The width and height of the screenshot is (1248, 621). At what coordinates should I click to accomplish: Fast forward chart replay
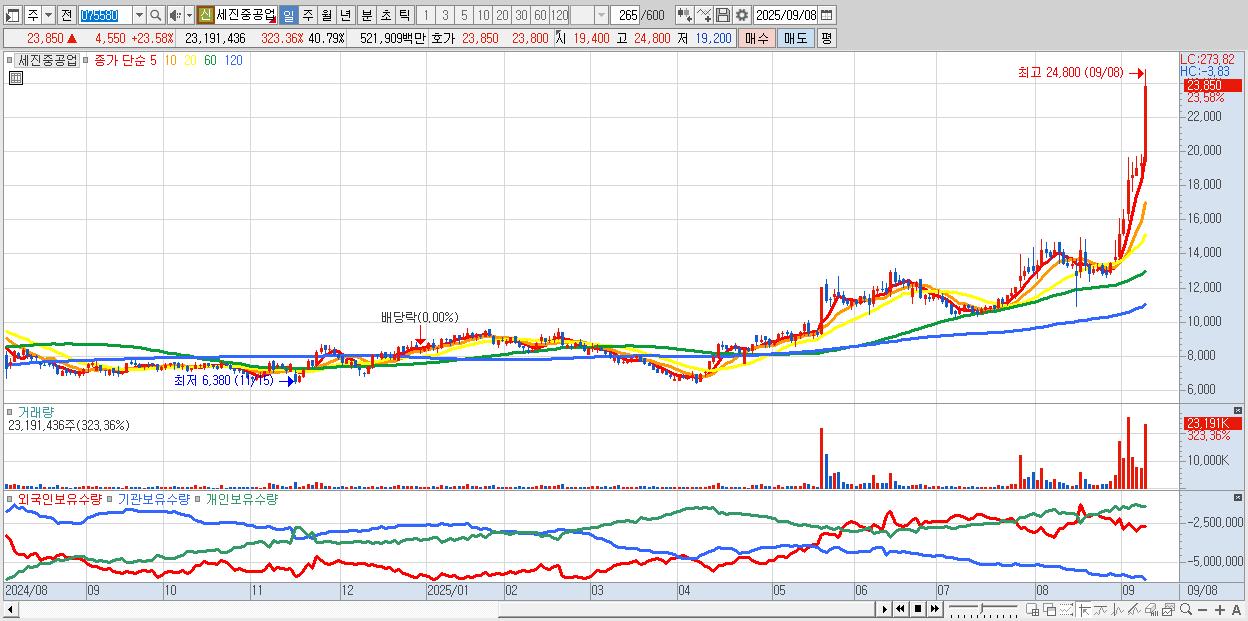[934, 609]
